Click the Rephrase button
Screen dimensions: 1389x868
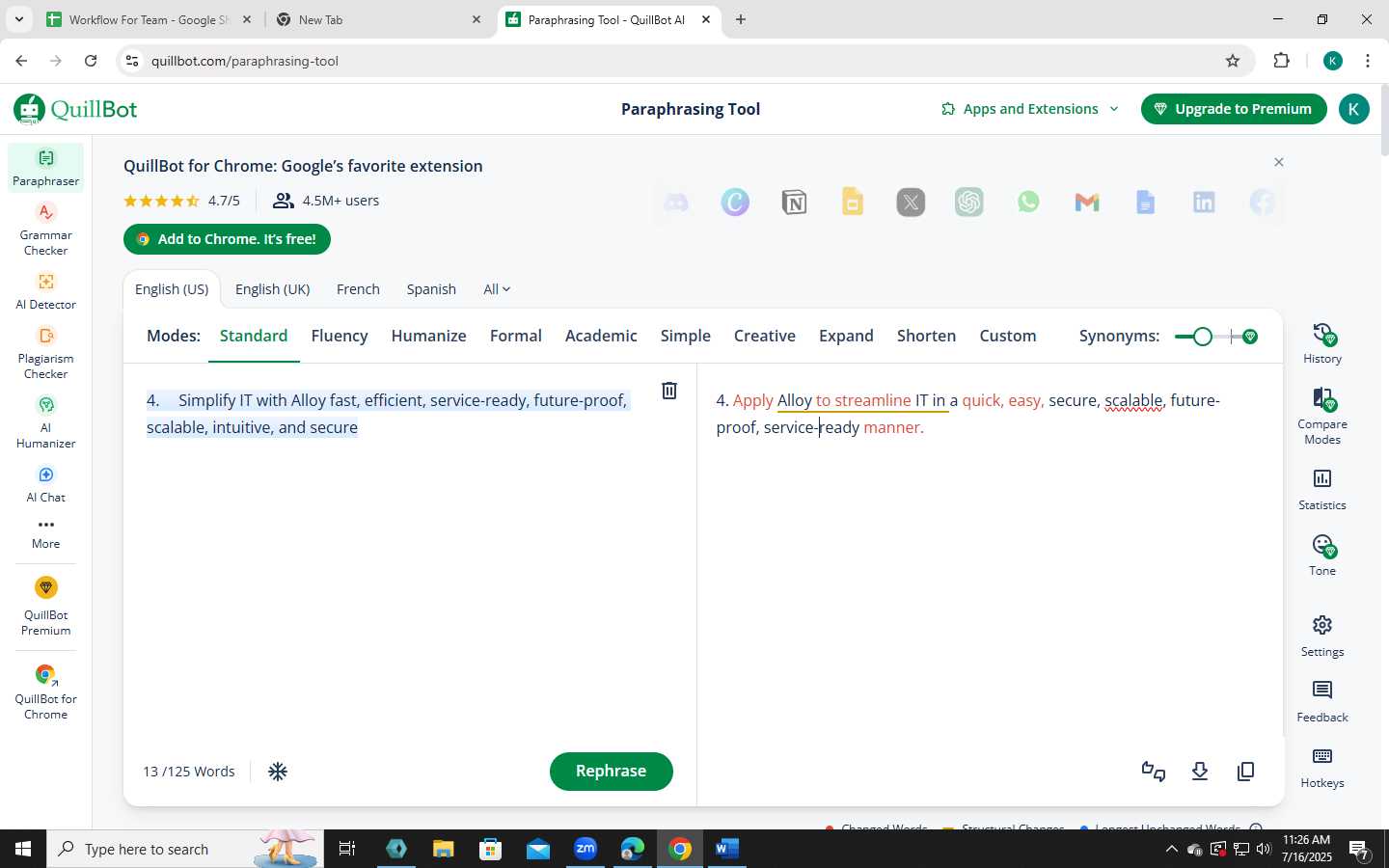pyautogui.click(x=611, y=772)
